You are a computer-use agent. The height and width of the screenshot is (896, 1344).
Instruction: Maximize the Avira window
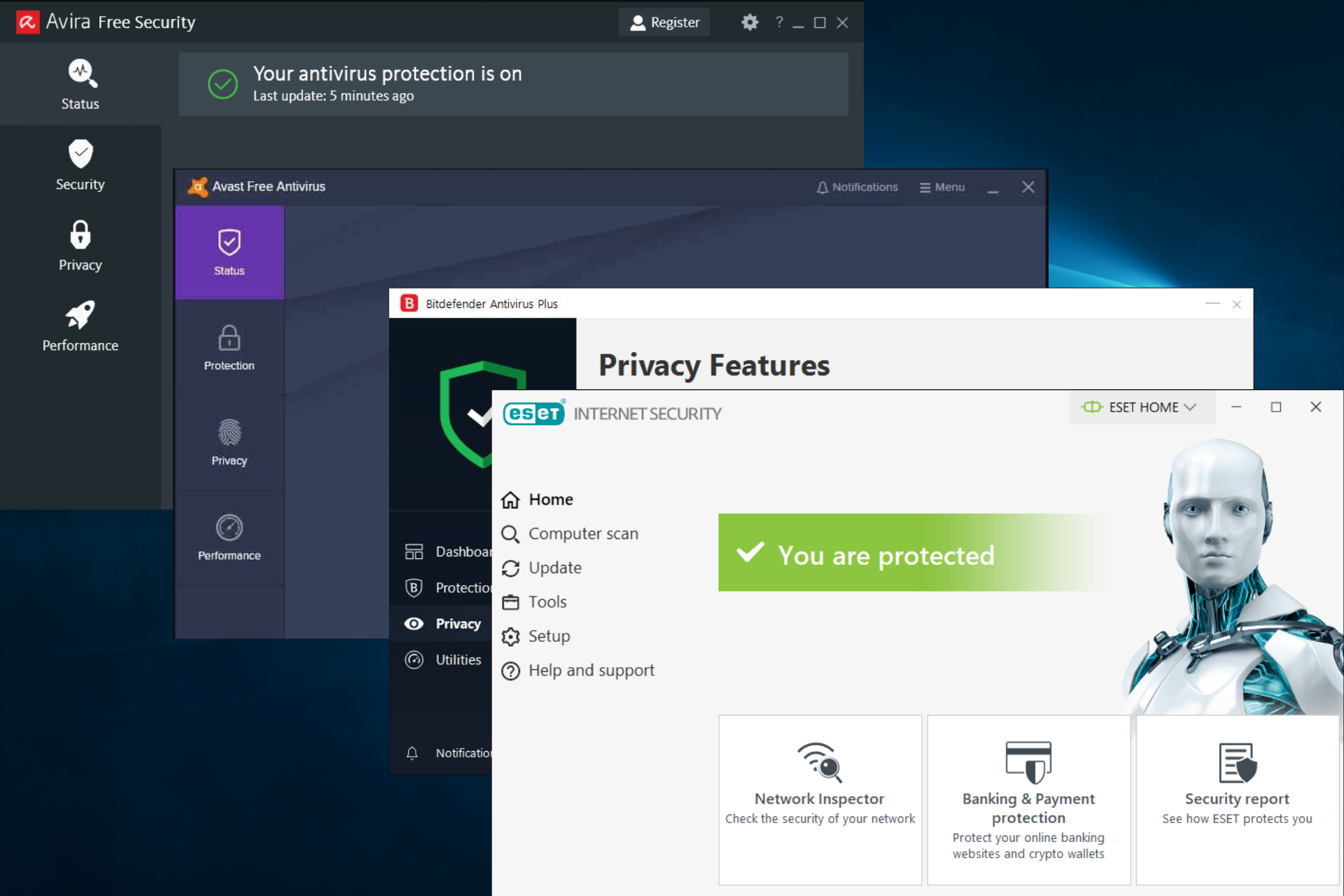(x=820, y=22)
